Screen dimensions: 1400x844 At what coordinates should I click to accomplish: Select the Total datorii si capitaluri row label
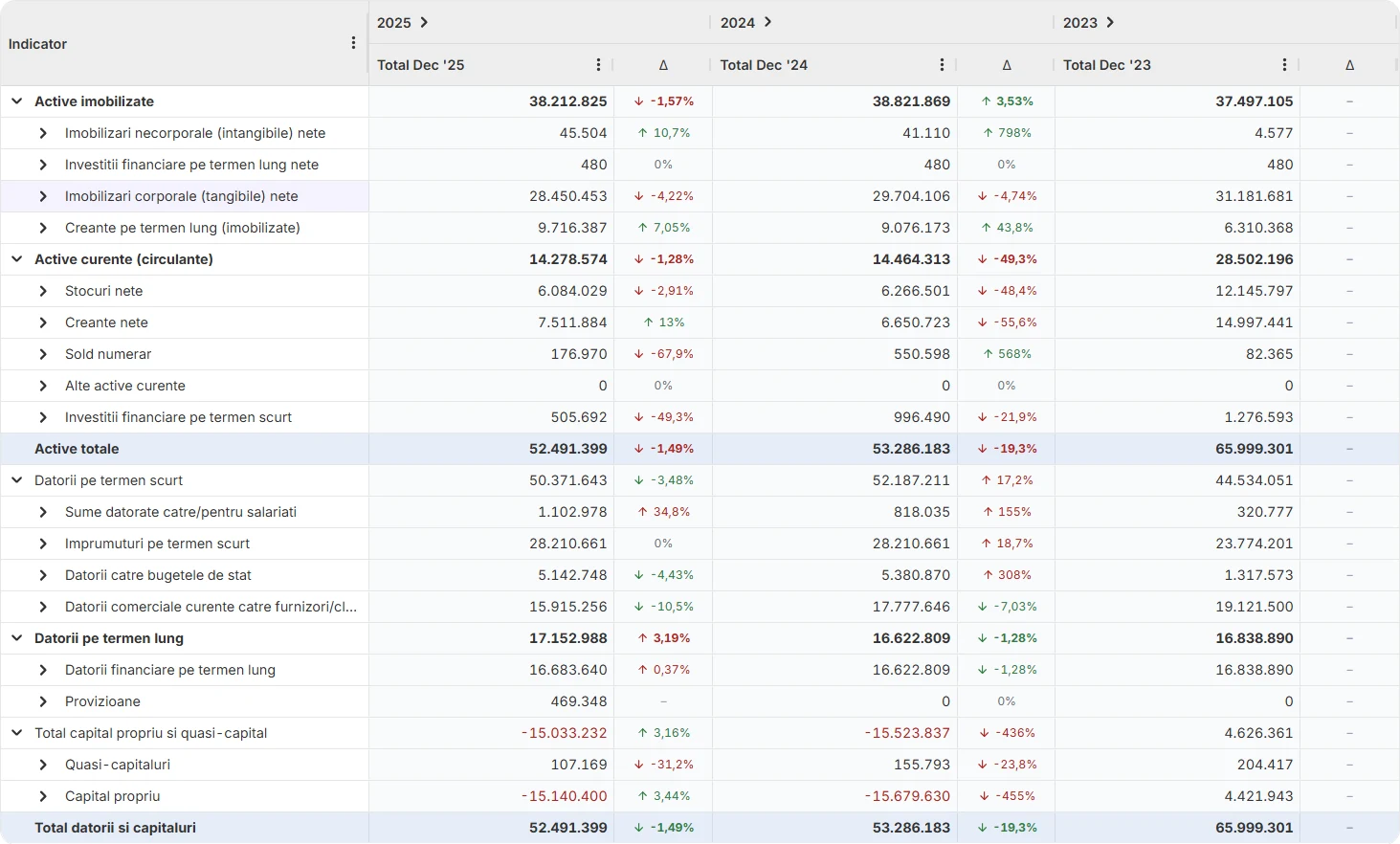pos(115,828)
